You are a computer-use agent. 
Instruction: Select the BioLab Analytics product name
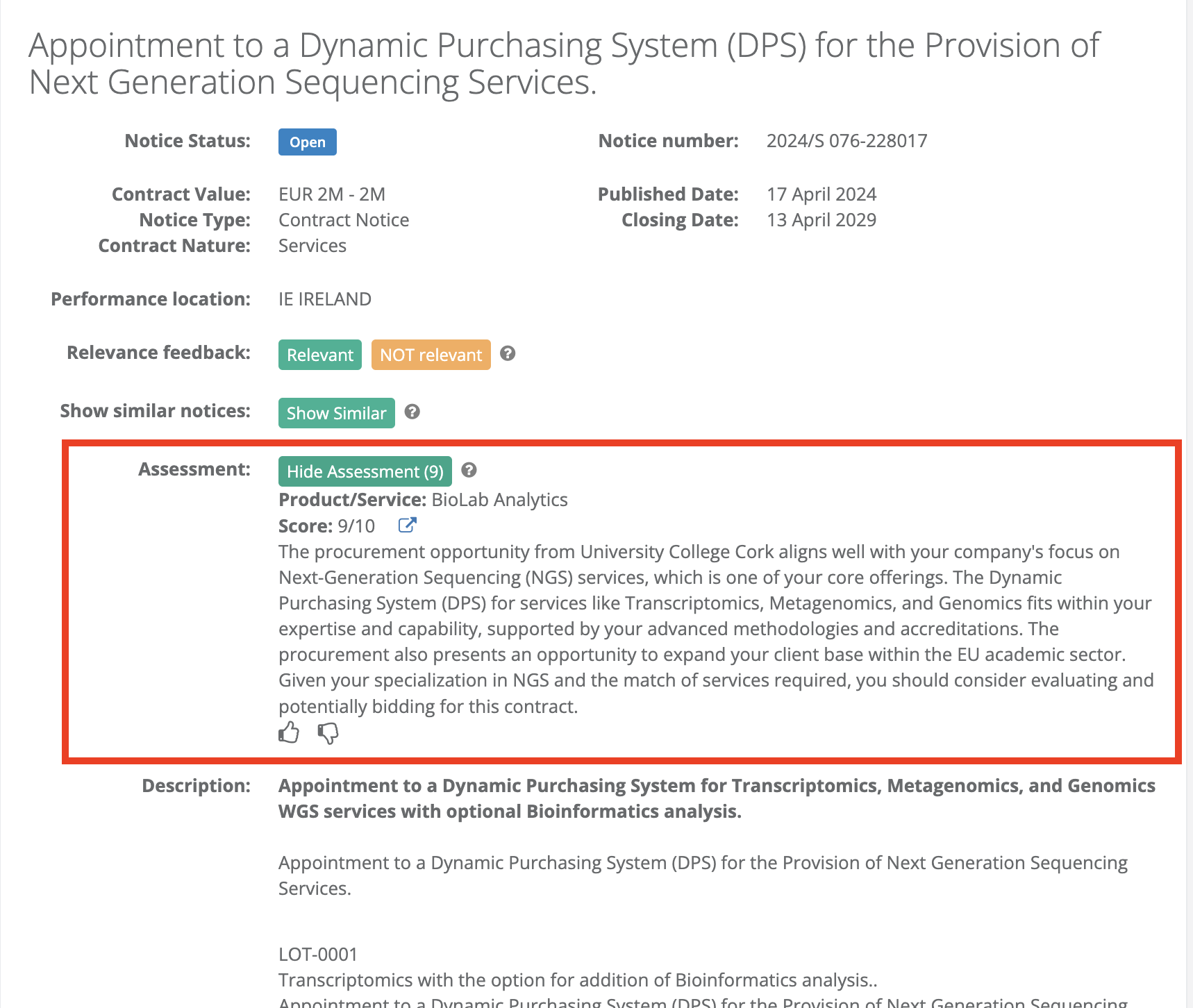click(499, 499)
